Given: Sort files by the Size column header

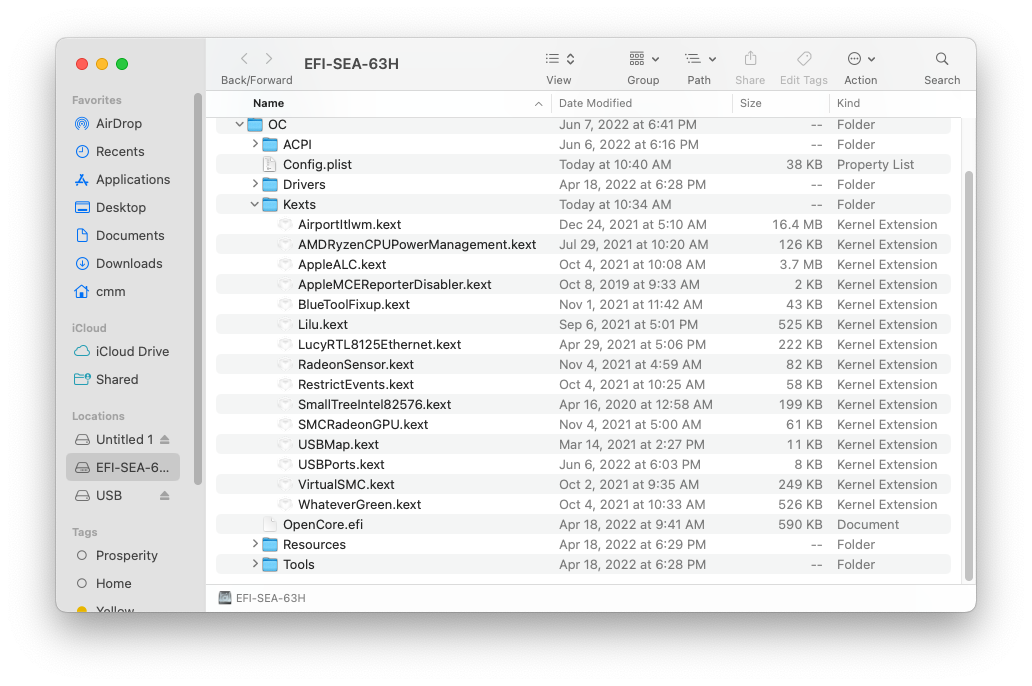Looking at the screenshot, I should click(750, 103).
